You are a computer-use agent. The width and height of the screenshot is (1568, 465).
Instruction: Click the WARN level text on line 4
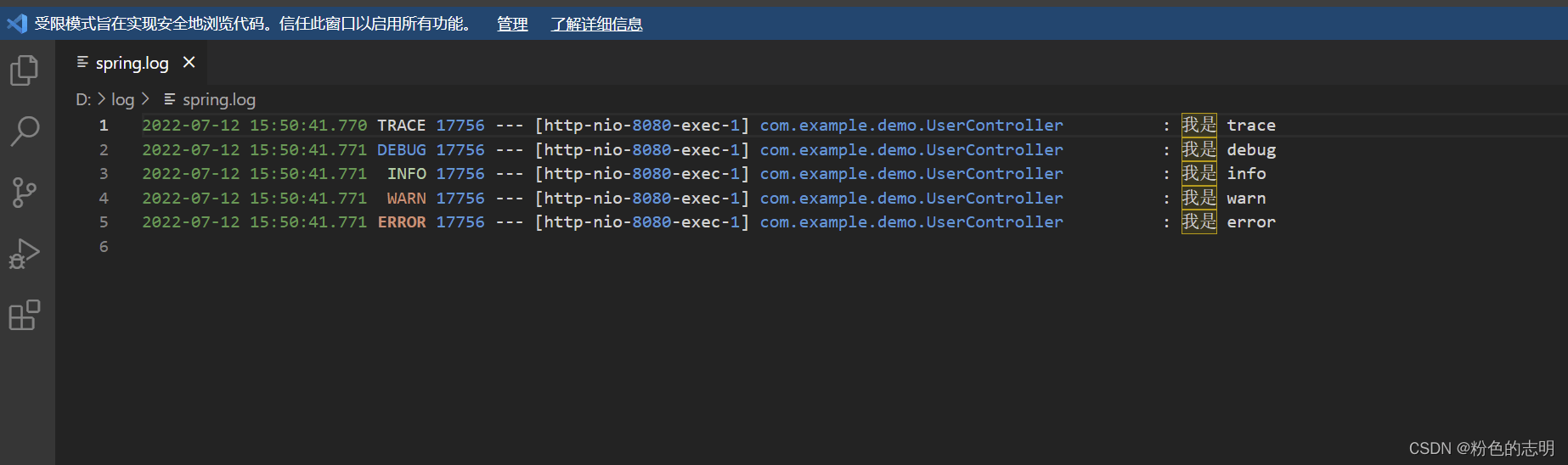[406, 199]
